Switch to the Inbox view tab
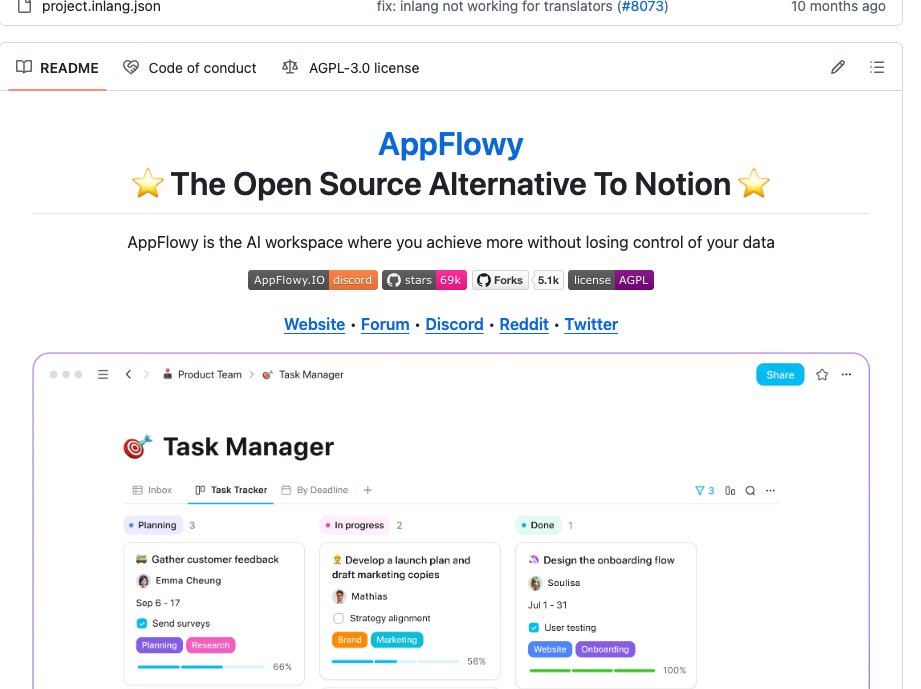This screenshot has width=921, height=689. pyautogui.click(x=153, y=490)
